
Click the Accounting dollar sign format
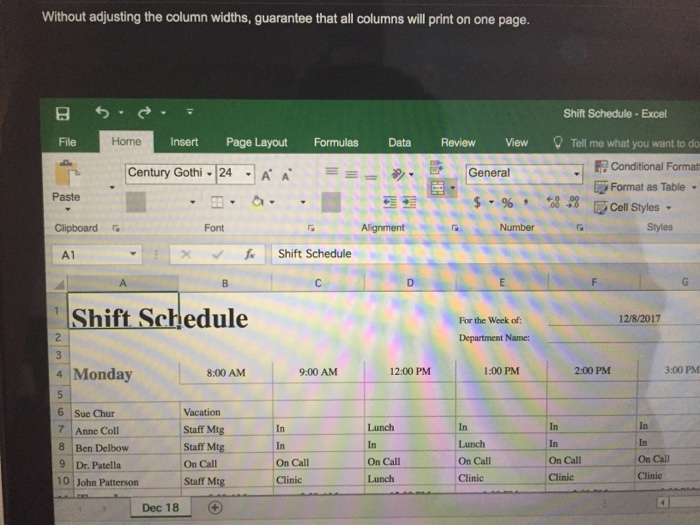477,203
